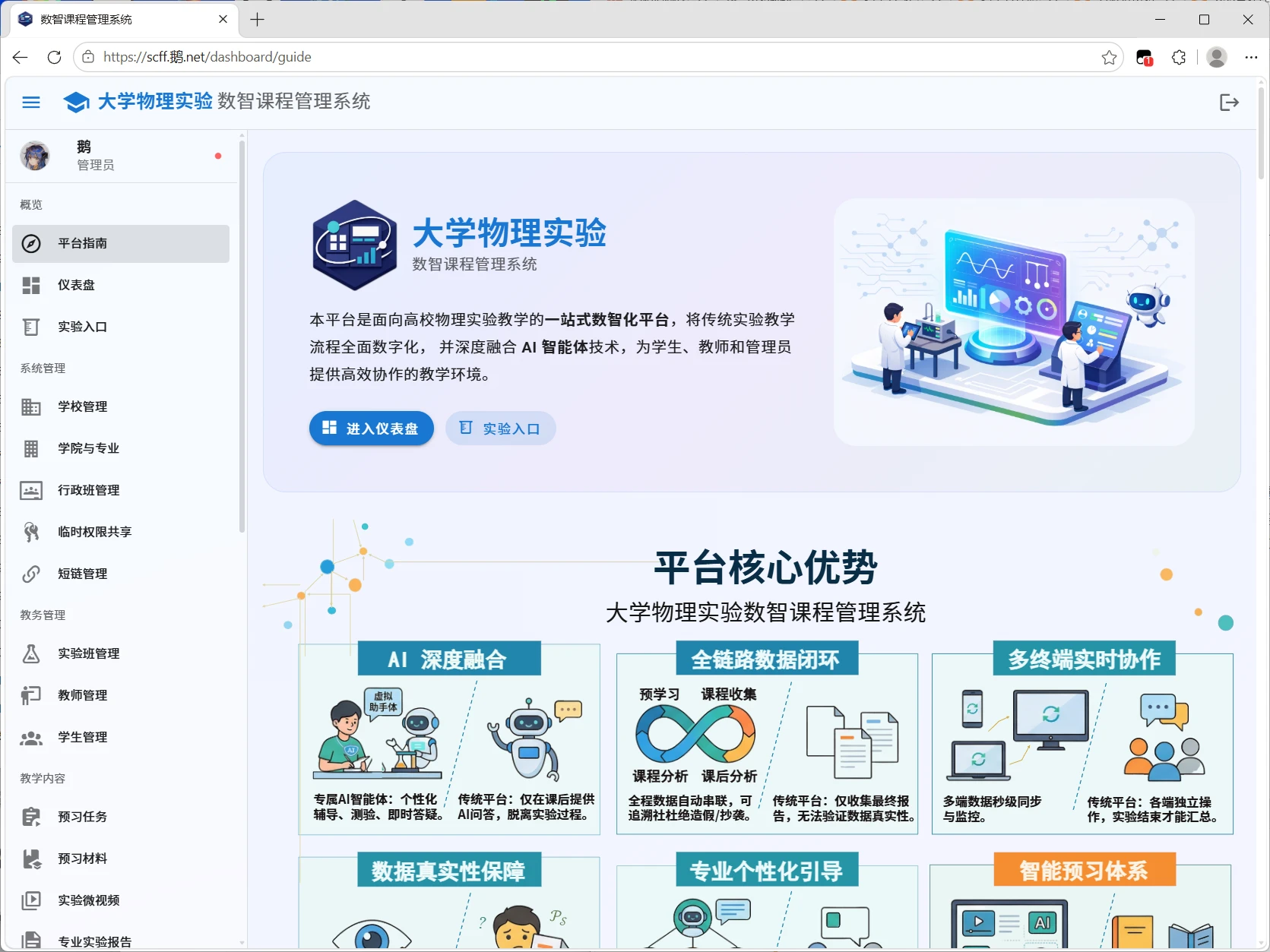1270x952 pixels.
Task: Click the dashboard icon beside 仪表盘
Action: (x=31, y=286)
